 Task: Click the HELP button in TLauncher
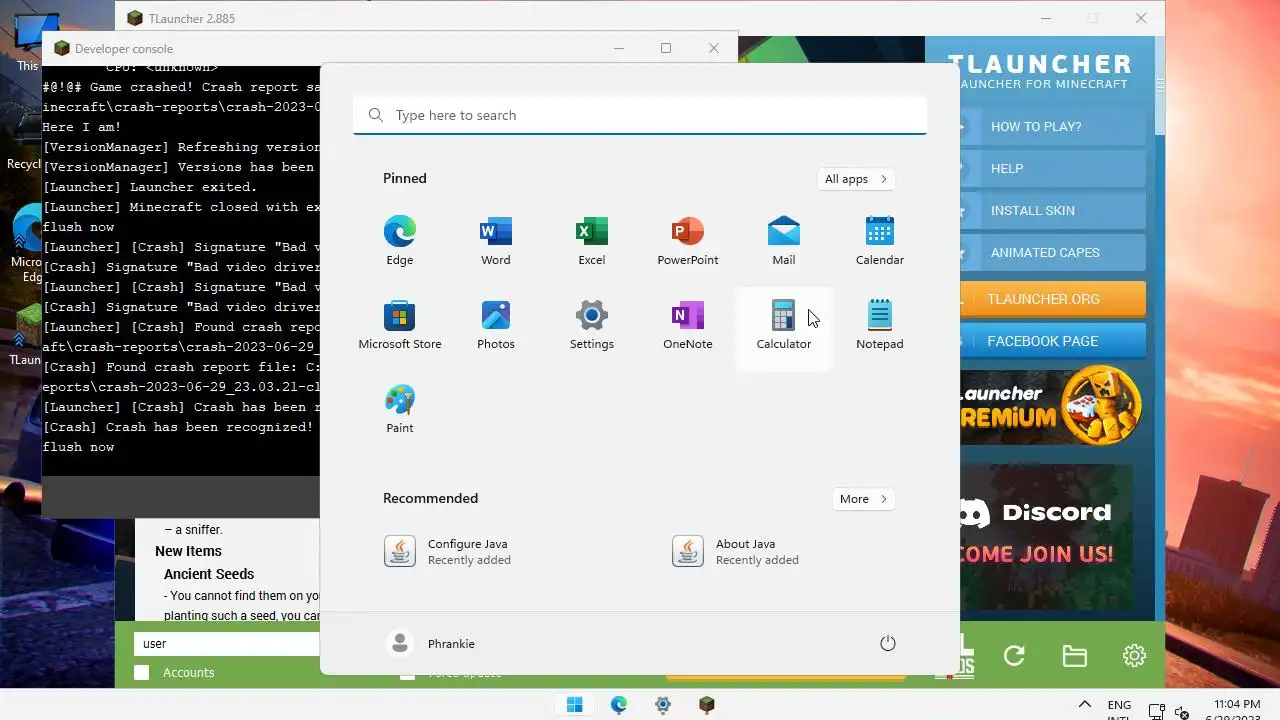tap(1052, 169)
